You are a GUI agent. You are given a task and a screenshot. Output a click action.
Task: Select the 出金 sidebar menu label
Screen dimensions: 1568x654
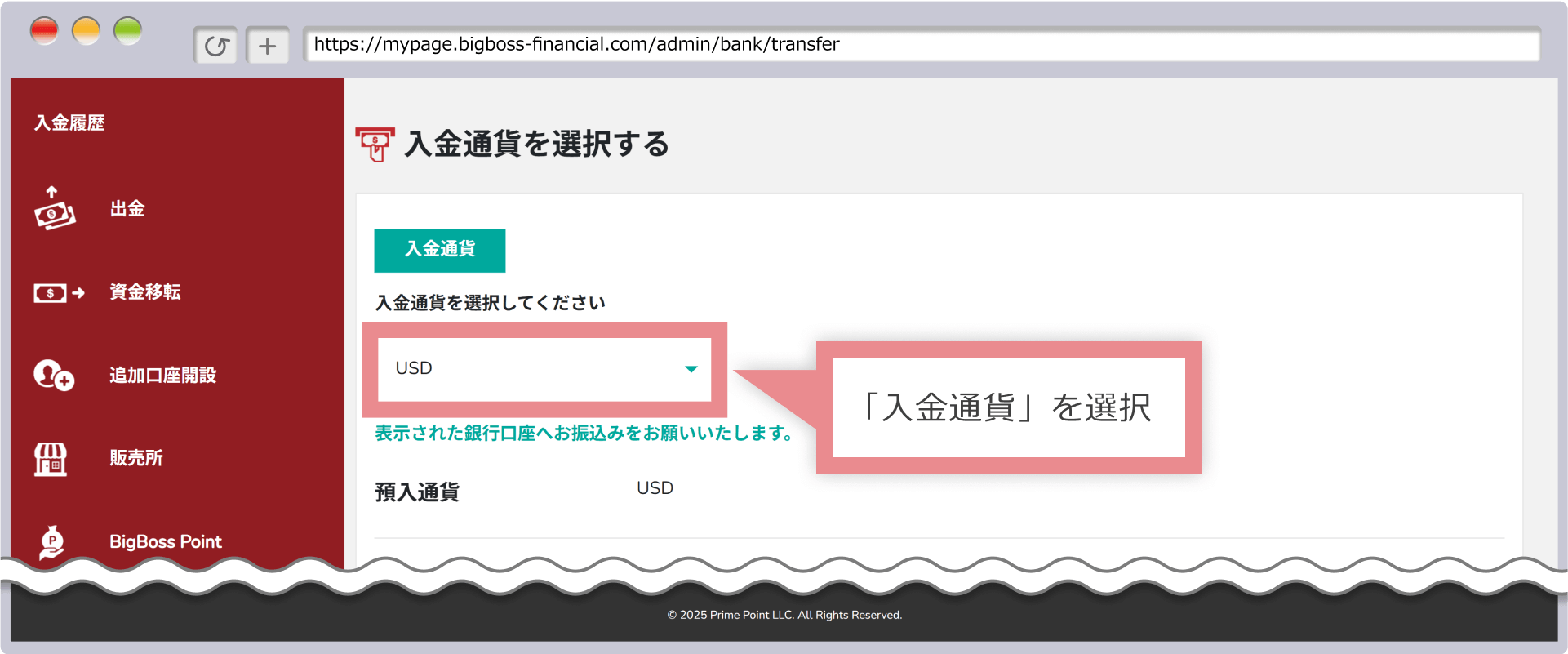tap(127, 209)
